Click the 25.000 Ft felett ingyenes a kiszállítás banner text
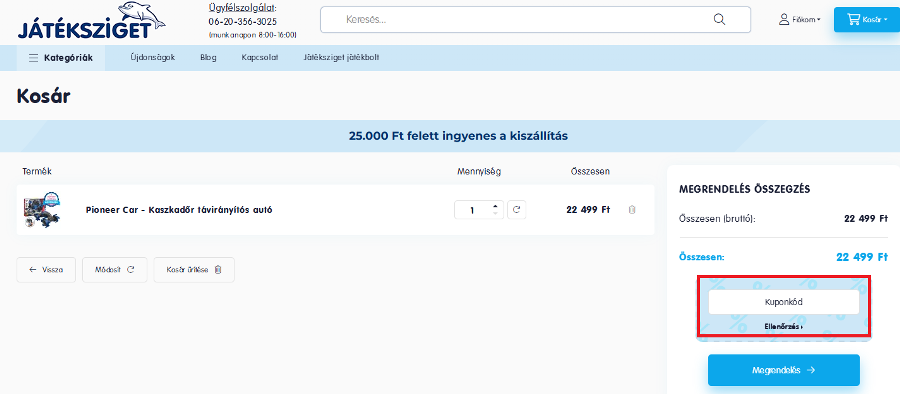This screenshot has height=394, width=900. point(458,136)
